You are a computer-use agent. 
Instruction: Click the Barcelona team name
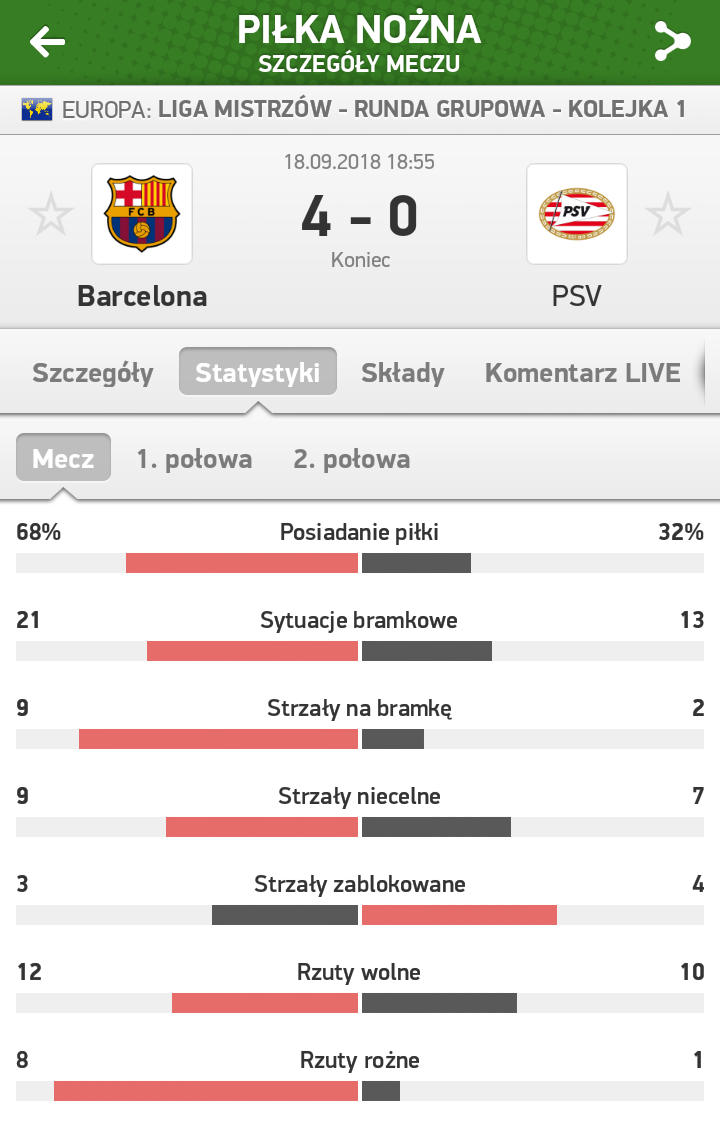point(142,296)
